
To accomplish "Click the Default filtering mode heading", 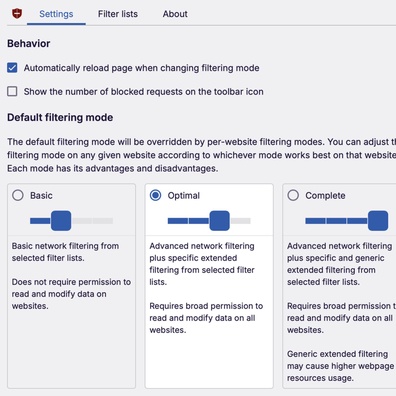I will (60, 117).
